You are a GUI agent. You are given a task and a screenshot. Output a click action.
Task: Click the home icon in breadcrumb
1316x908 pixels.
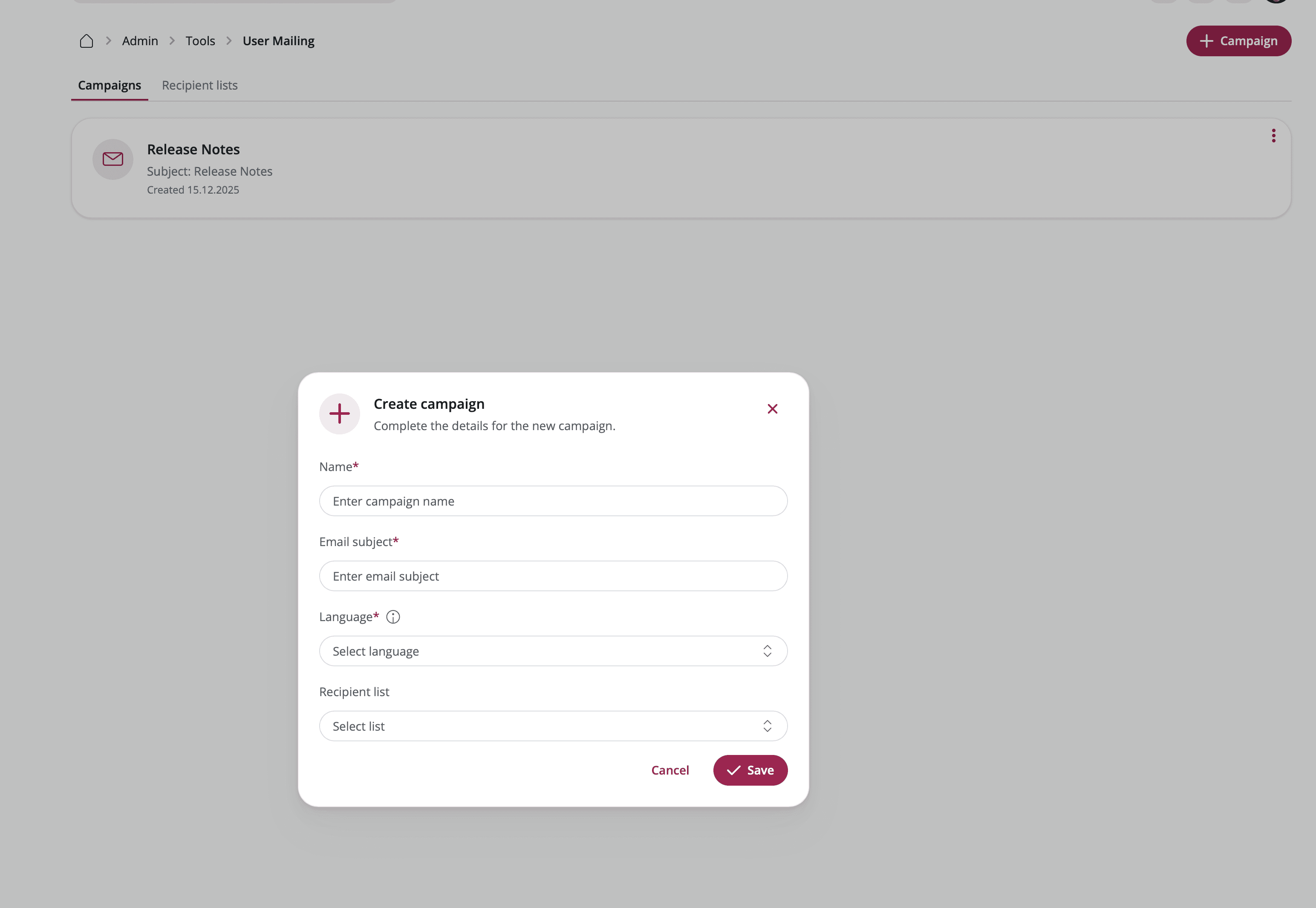pyautogui.click(x=87, y=41)
